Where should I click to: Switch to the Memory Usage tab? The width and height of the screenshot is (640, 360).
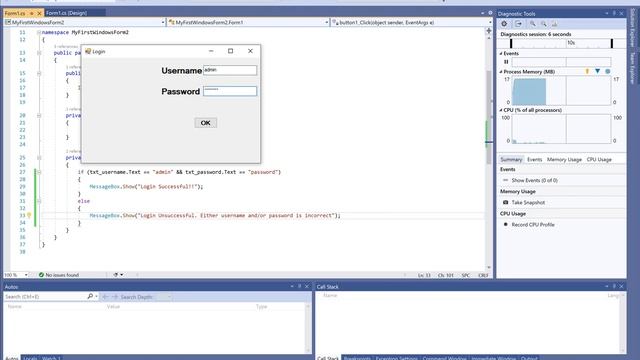coord(564,160)
